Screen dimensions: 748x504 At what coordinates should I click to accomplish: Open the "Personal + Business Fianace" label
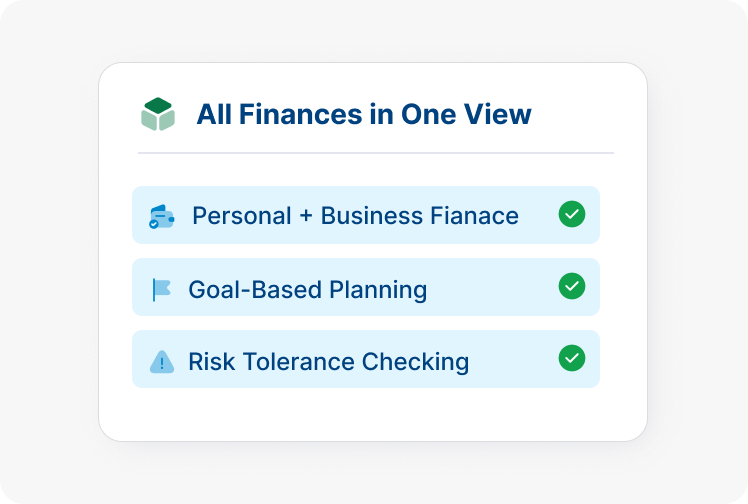point(355,216)
